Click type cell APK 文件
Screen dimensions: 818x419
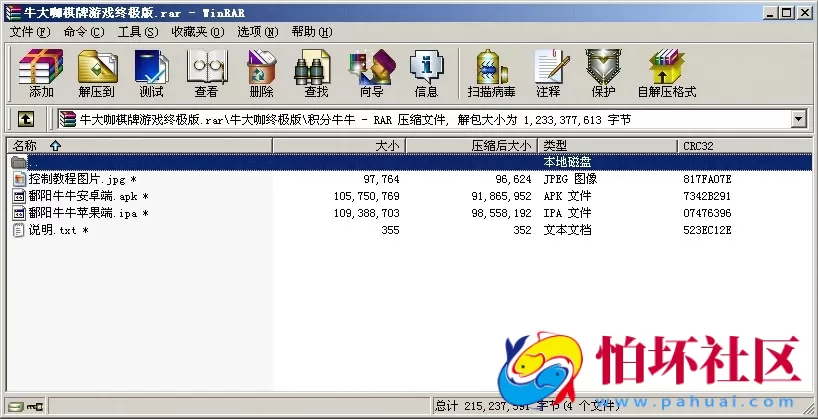[x=567, y=196]
